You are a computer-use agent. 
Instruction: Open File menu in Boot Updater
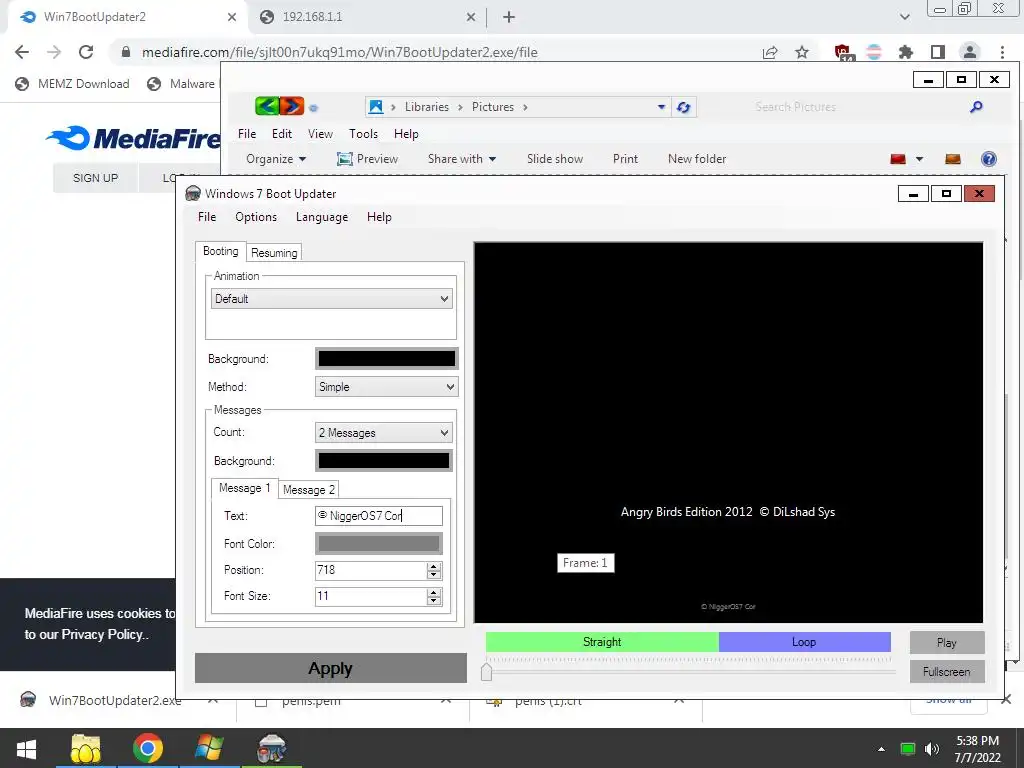pyautogui.click(x=207, y=217)
